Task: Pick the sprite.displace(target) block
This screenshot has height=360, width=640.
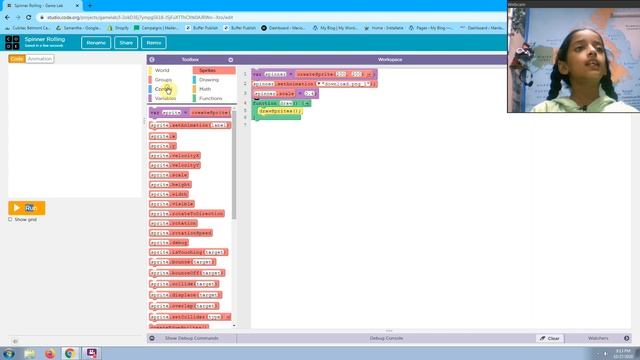Action: [x=186, y=295]
